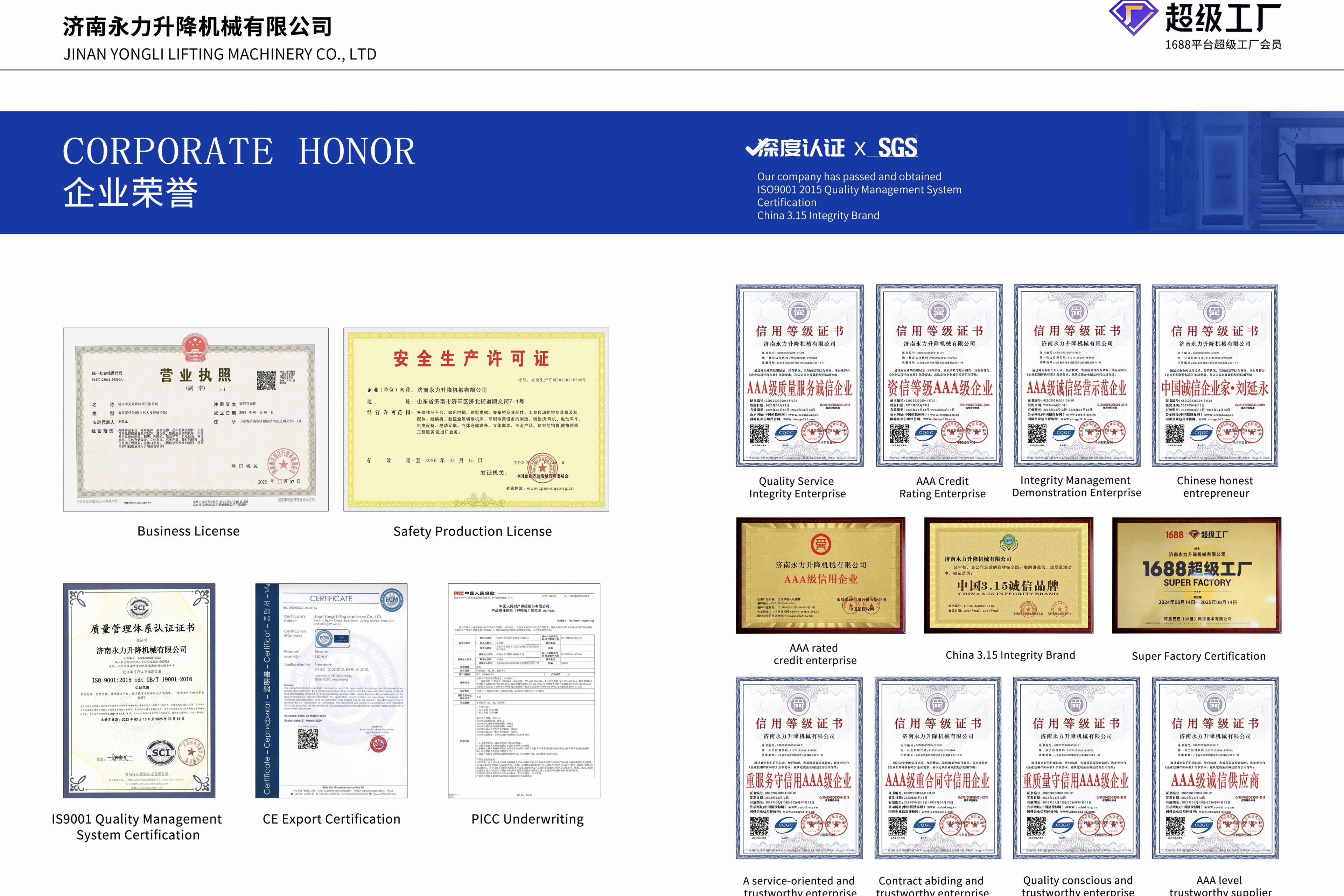Image resolution: width=1344 pixels, height=896 pixels.
Task: Open the CE Export Certification document
Action: coord(331,690)
